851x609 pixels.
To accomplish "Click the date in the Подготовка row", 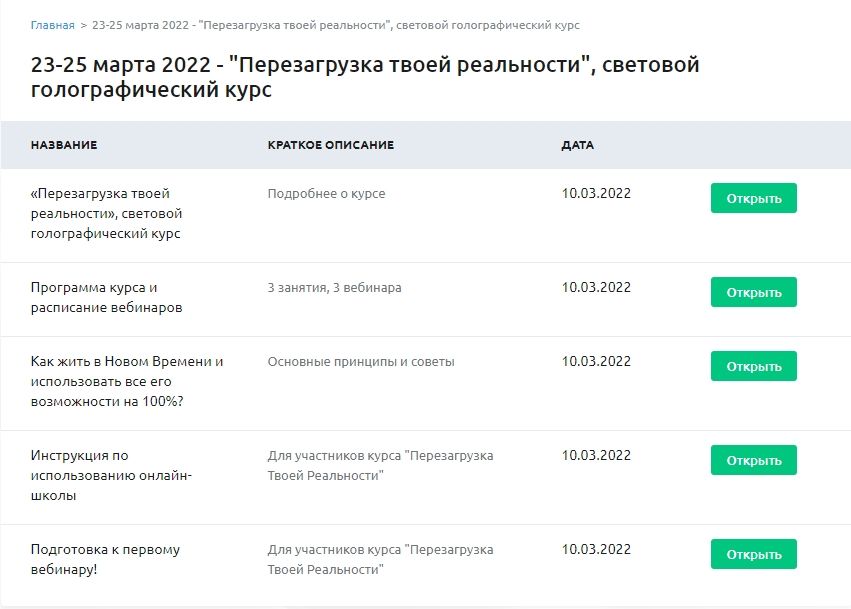I will click(x=596, y=549).
